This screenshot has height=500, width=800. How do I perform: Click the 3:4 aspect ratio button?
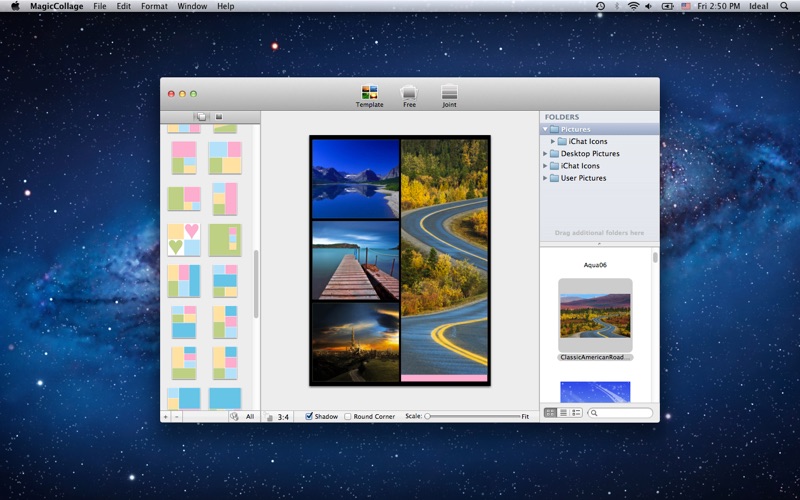283,416
